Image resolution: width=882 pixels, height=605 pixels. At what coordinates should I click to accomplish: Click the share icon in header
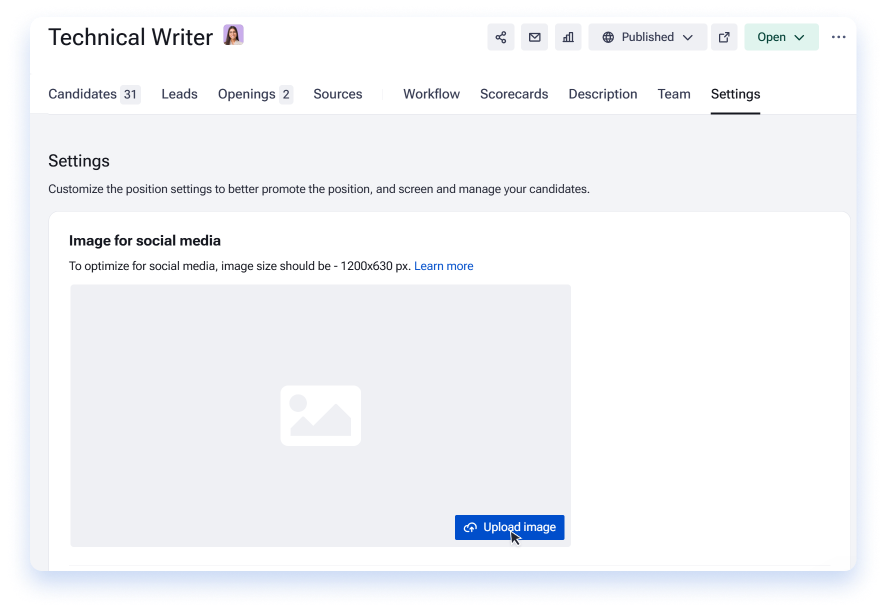(501, 37)
